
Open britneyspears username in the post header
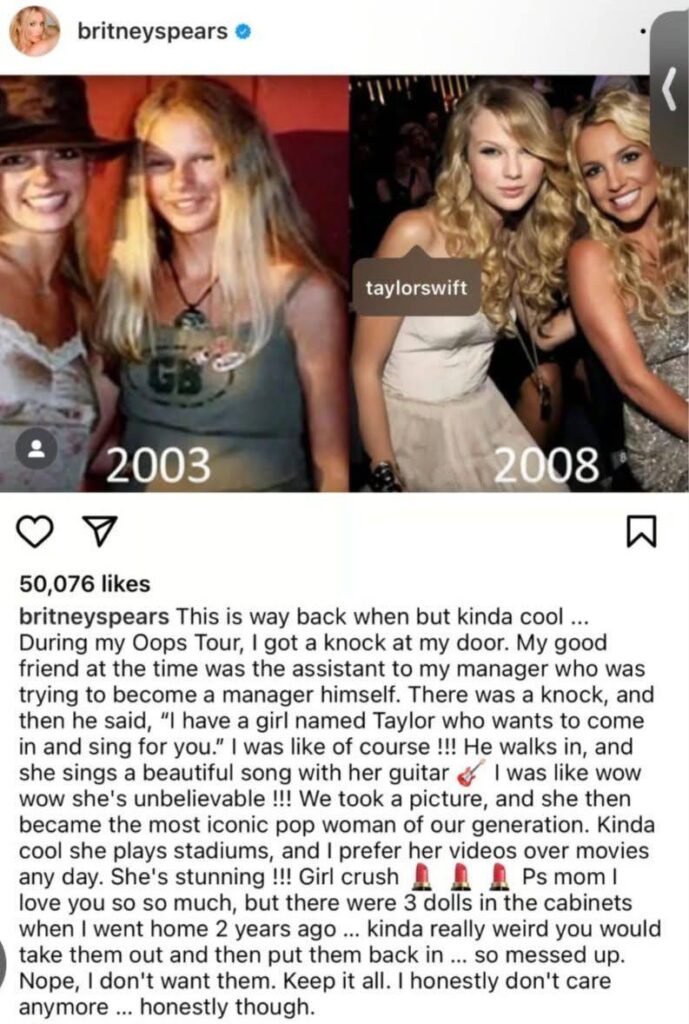pyautogui.click(x=152, y=31)
